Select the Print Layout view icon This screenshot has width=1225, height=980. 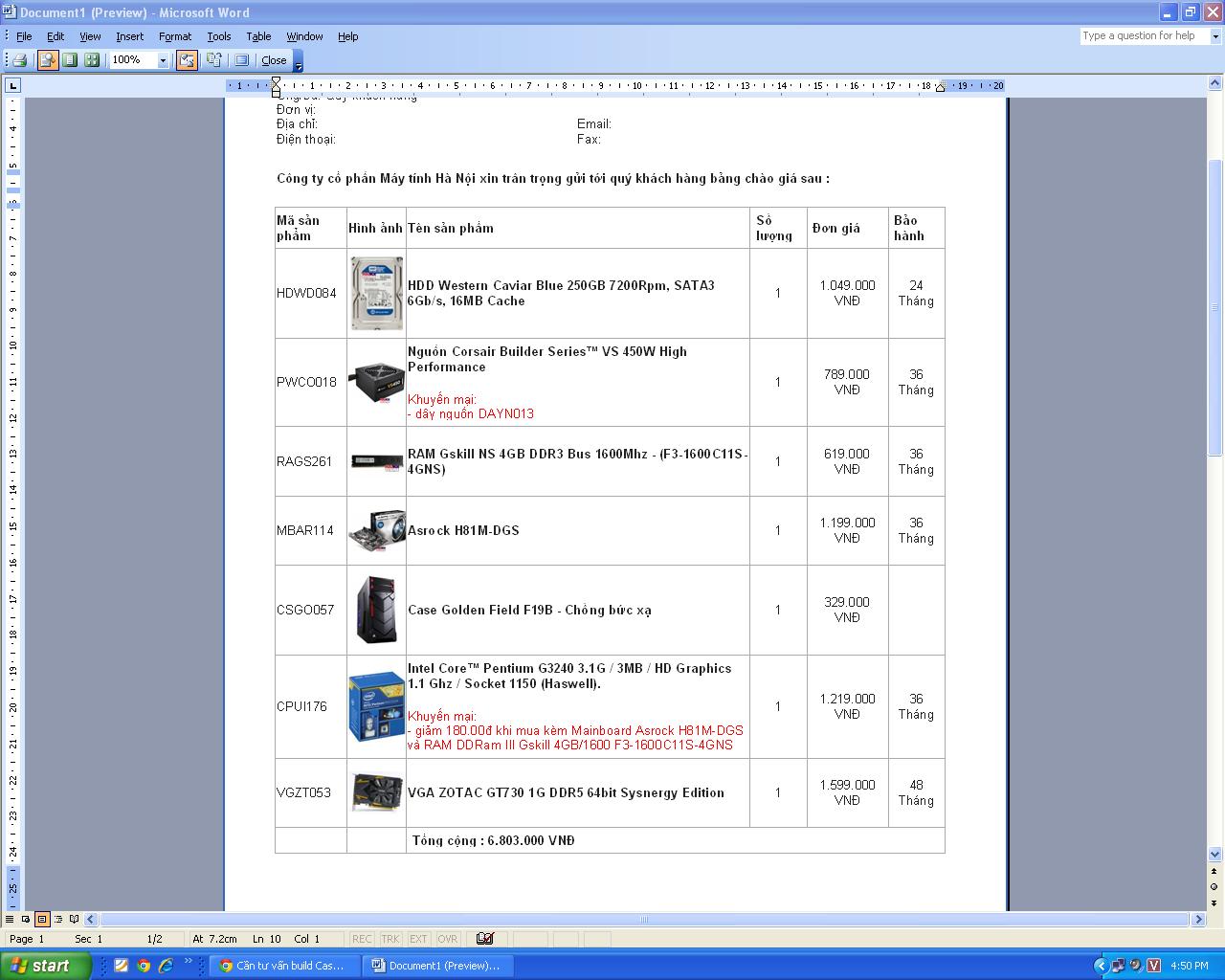(x=42, y=919)
